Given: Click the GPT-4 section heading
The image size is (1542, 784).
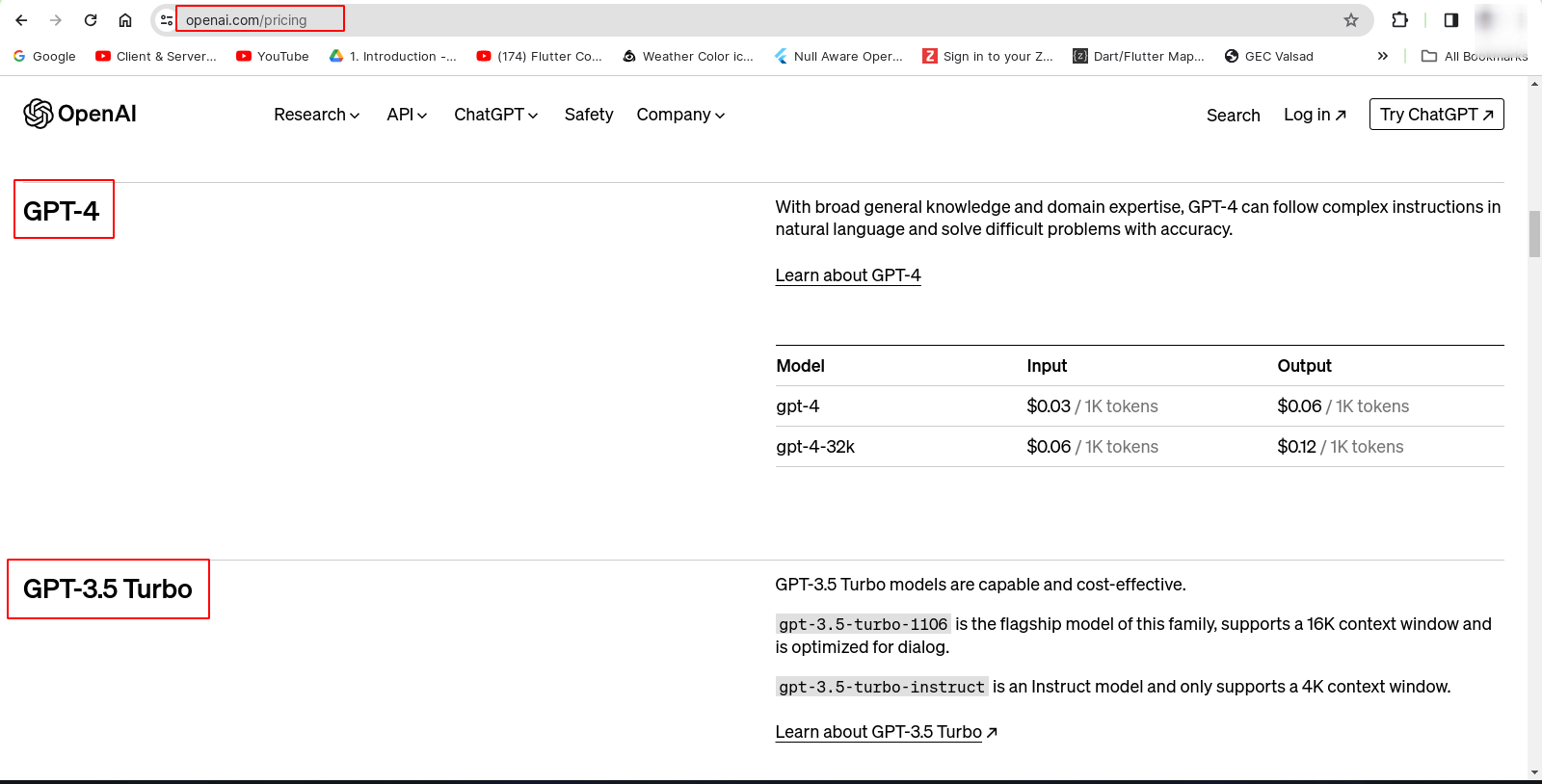Looking at the screenshot, I should [62, 211].
